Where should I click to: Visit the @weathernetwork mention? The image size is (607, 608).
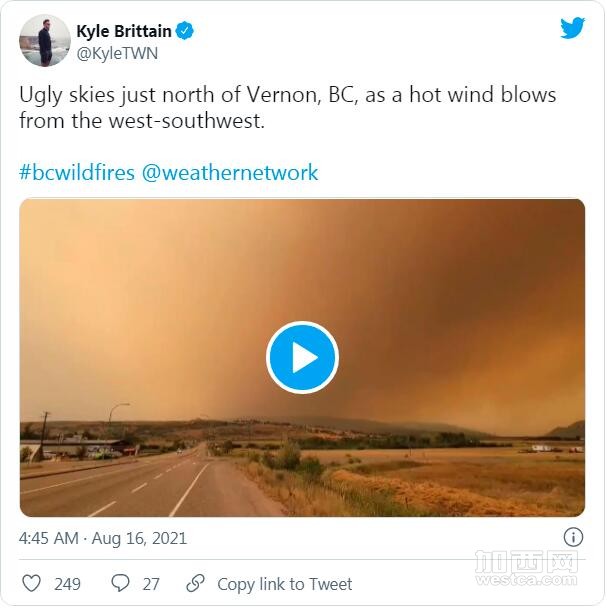(x=230, y=172)
